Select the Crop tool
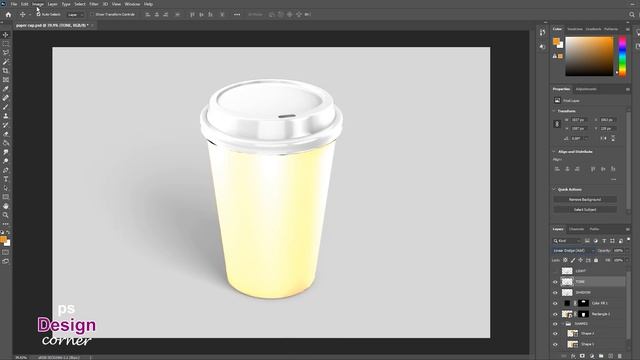This screenshot has width=640, height=360. click(x=6, y=71)
